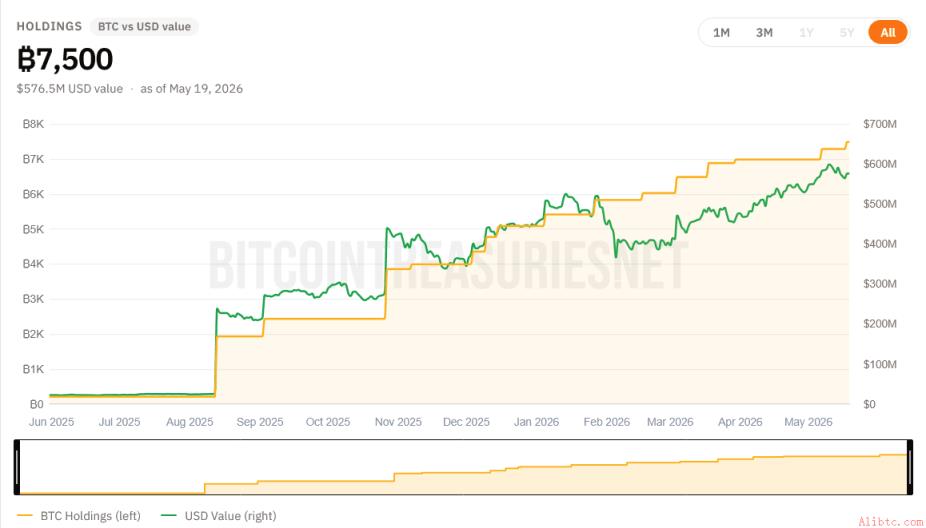Switch to the 1Y time range
Screen dimensions: 926x528
click(x=806, y=32)
